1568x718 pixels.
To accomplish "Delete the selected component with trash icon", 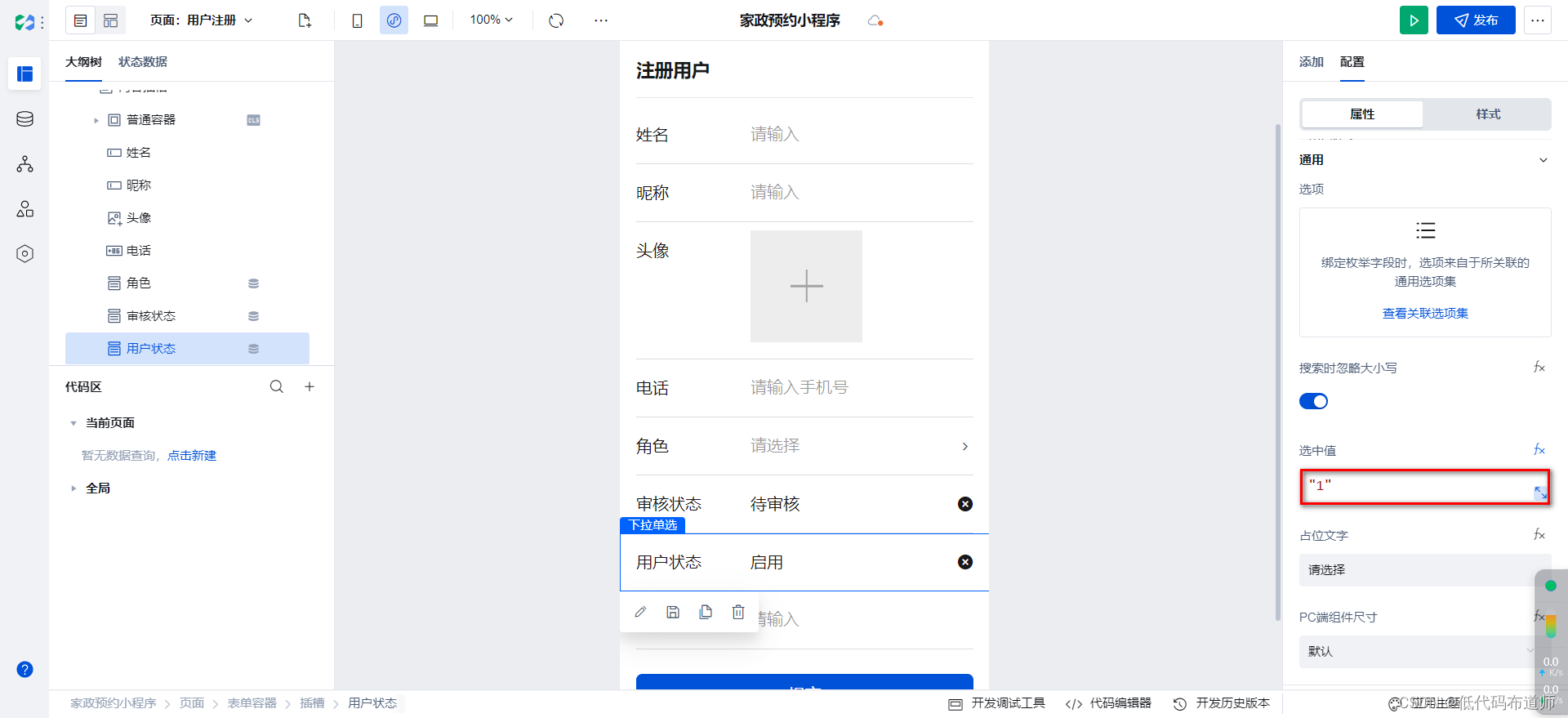I will (738, 612).
